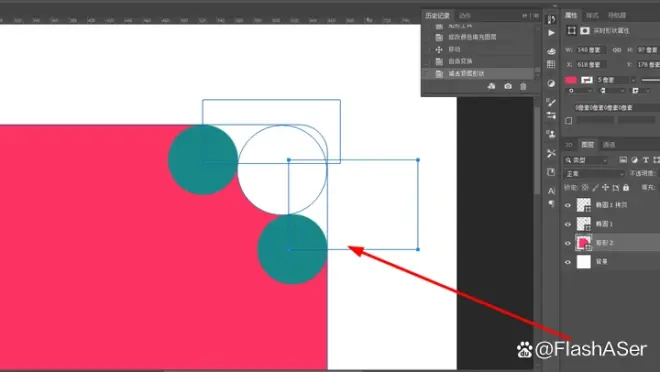The height and width of the screenshot is (372, 660).
Task: Open the Brush Settings icon in collapsed dock
Action: [x=551, y=102]
